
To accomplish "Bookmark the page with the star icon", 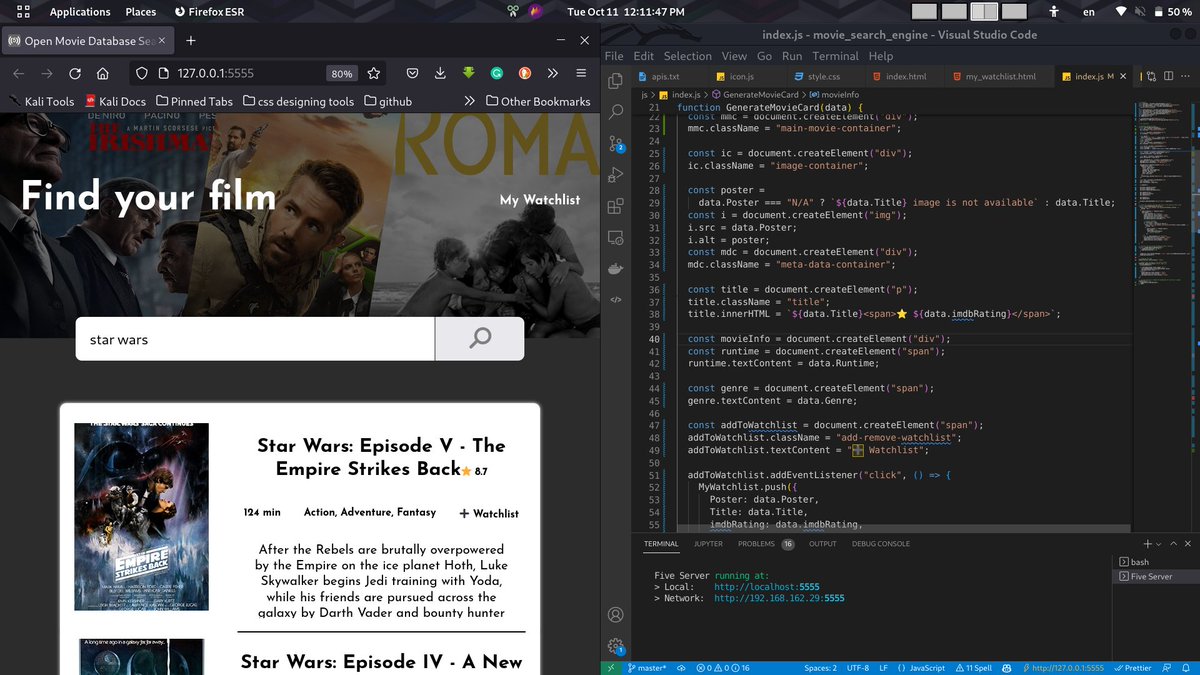I will click(x=375, y=72).
